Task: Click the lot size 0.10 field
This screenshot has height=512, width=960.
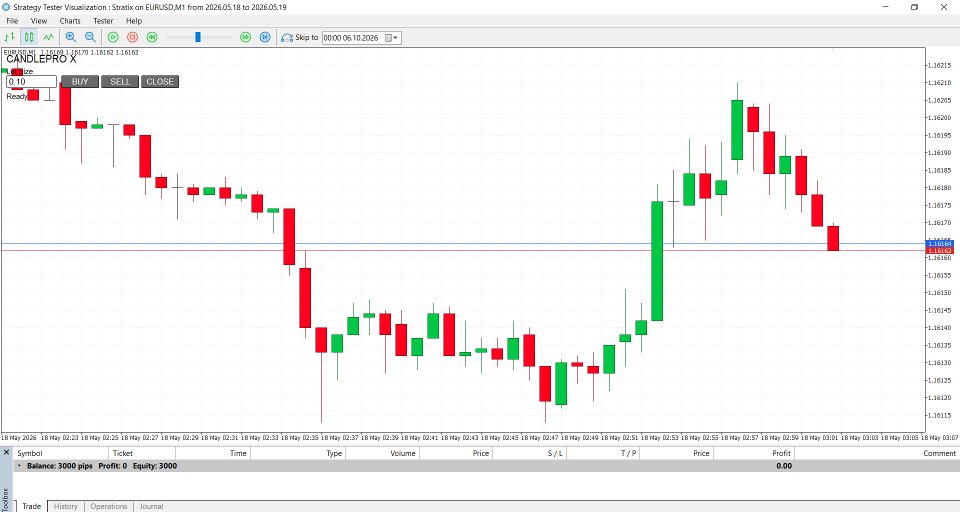Action: pyautogui.click(x=31, y=81)
